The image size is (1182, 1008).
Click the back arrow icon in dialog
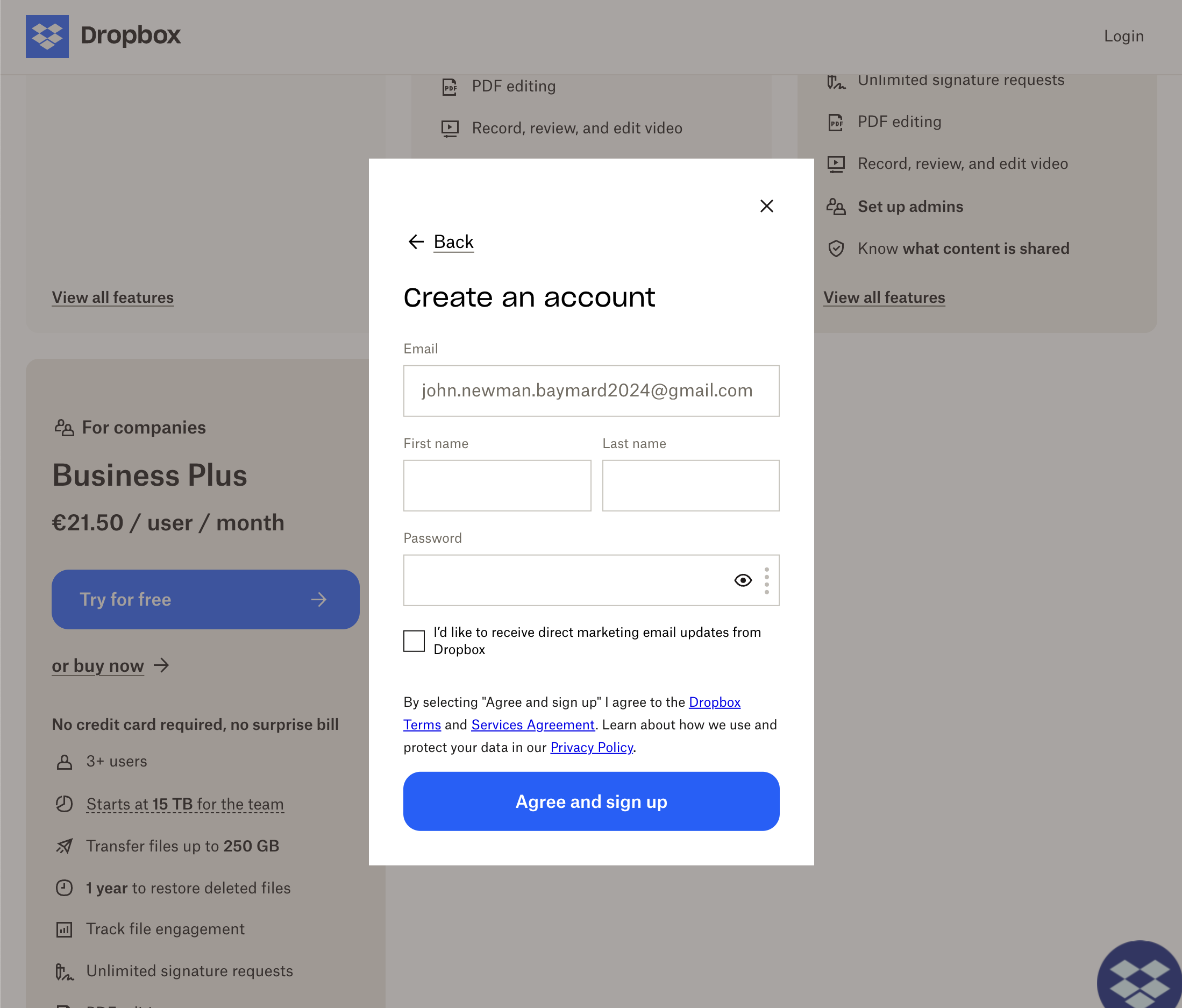tap(416, 242)
